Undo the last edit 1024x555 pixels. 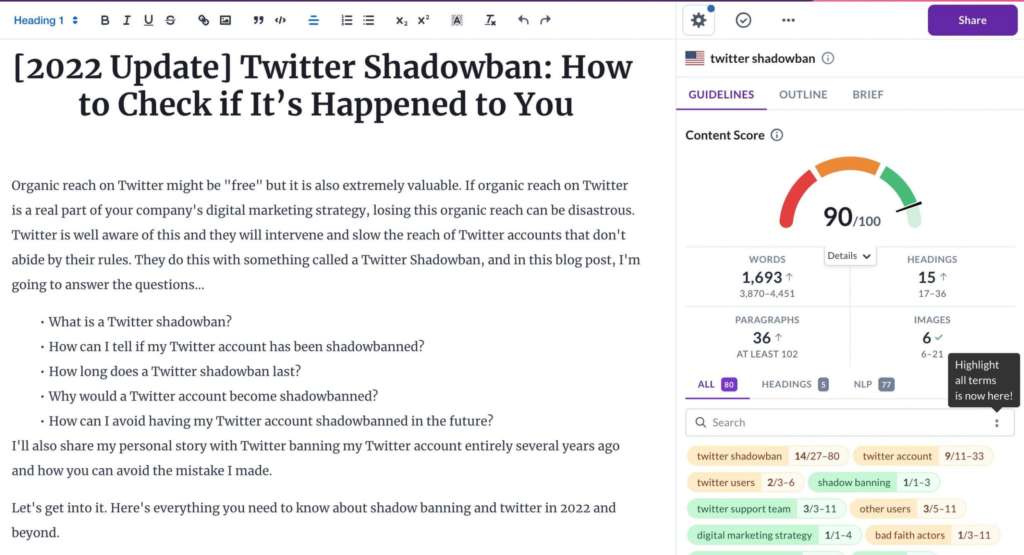click(523, 20)
